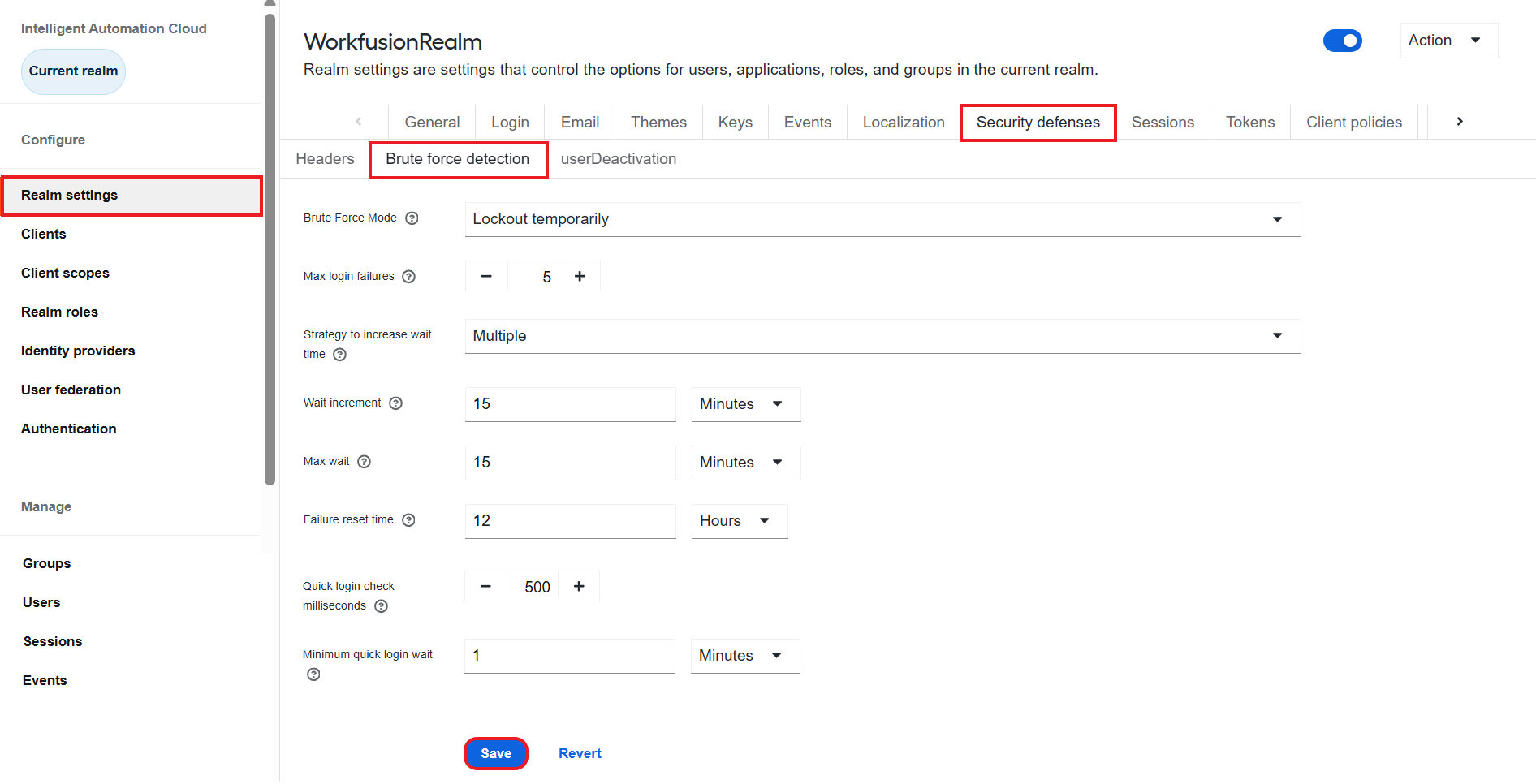Viewport: 1536px width, 784px height.
Task: Select the Security defenses tab
Action: coord(1038,123)
